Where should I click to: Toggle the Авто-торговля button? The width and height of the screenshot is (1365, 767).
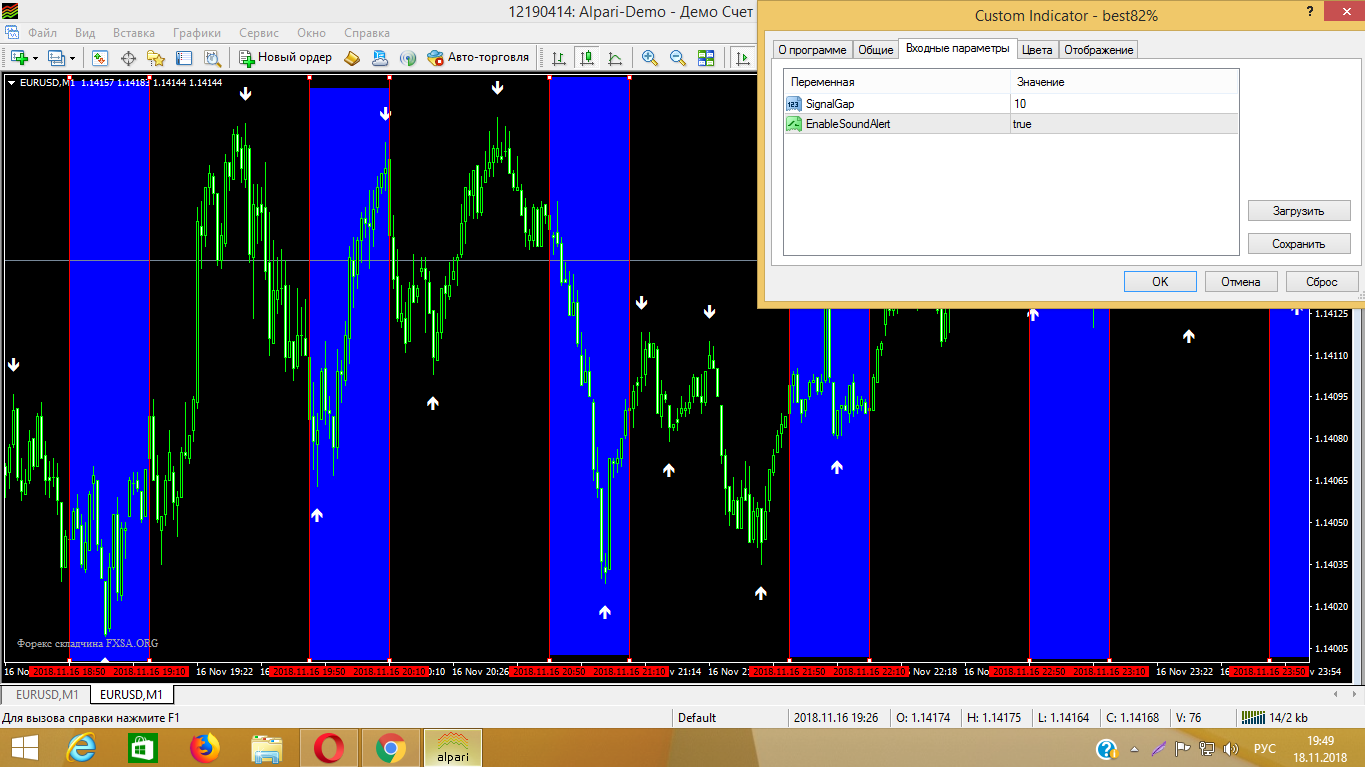(x=478, y=58)
